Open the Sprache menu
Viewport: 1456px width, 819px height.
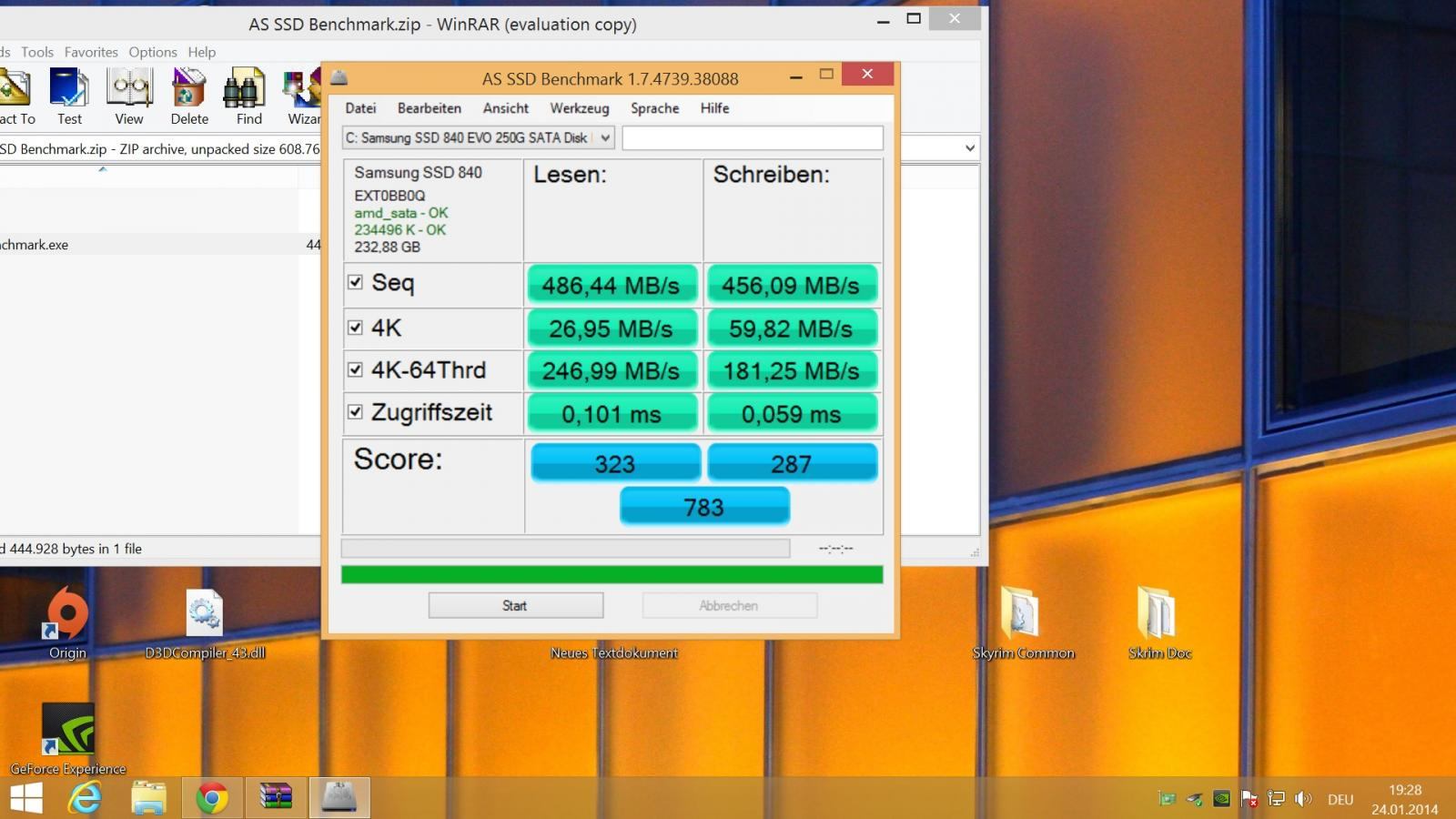point(655,107)
